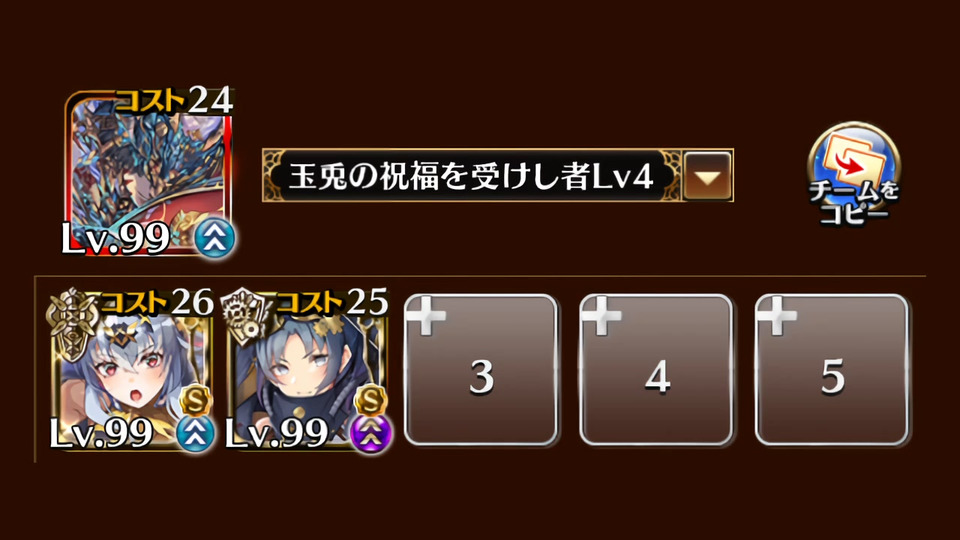Click the blue chevron badge on cost 26 card
Screen dimensions: 960x540
pyautogui.click(x=195, y=433)
